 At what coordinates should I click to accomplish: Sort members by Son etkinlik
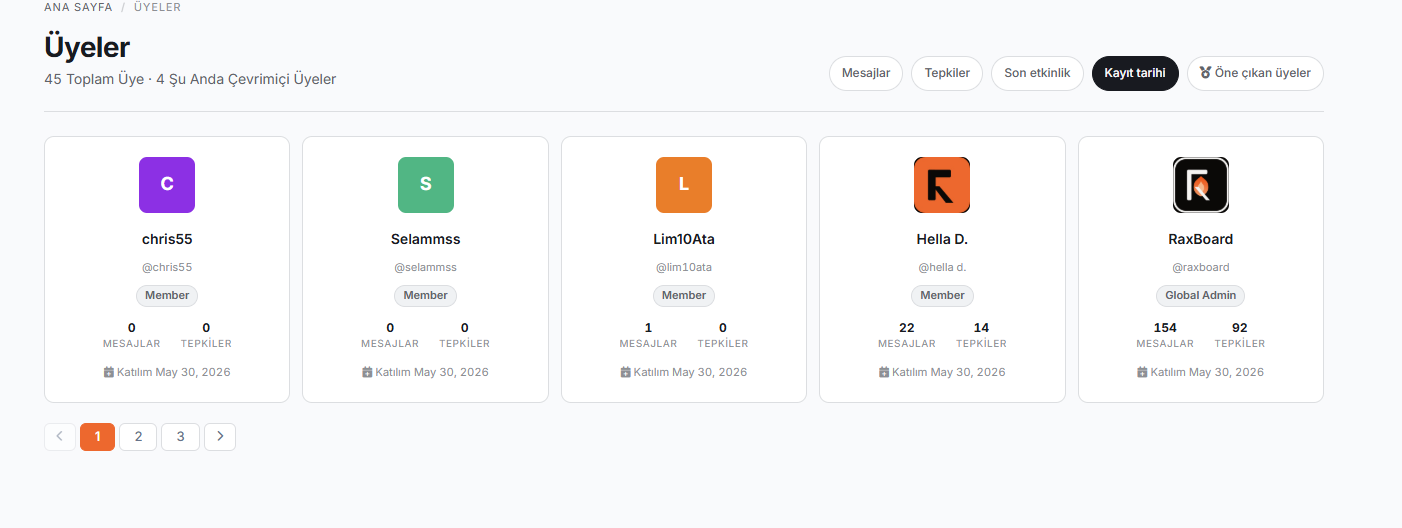(x=1037, y=73)
